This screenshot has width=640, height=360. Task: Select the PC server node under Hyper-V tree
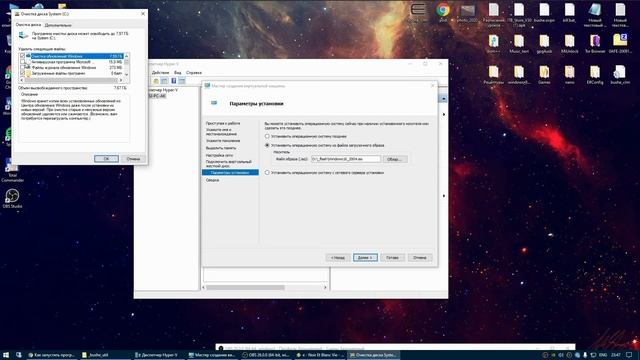[x=157, y=96]
